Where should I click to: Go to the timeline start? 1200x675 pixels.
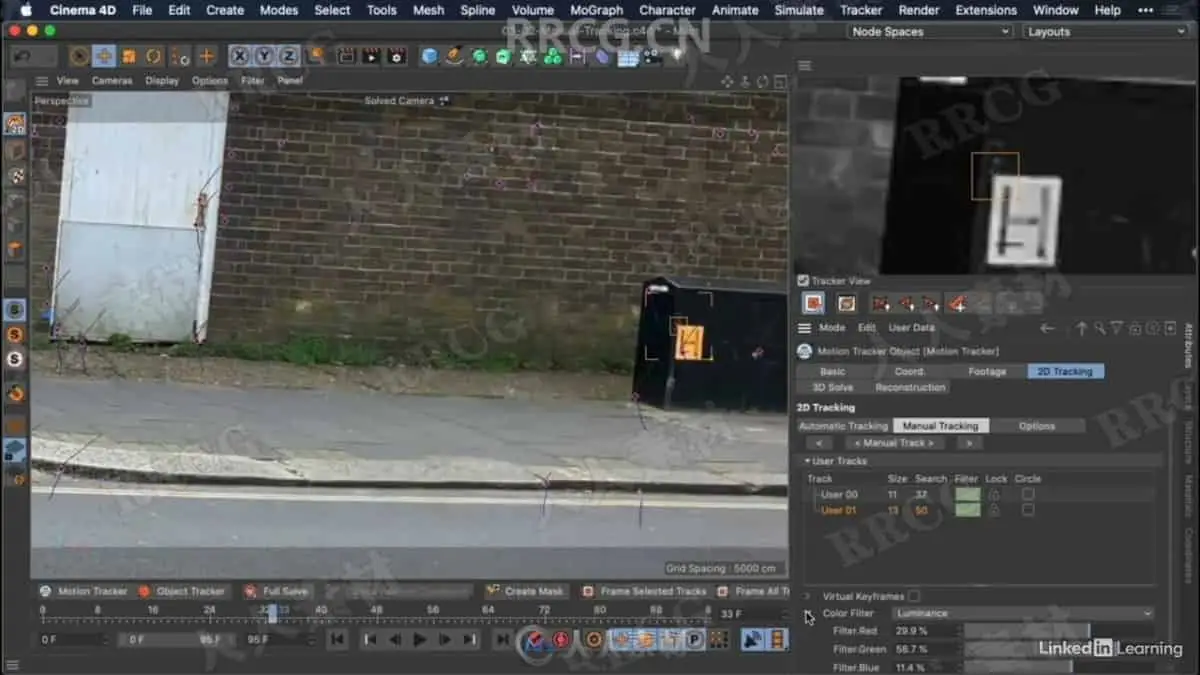(x=338, y=639)
